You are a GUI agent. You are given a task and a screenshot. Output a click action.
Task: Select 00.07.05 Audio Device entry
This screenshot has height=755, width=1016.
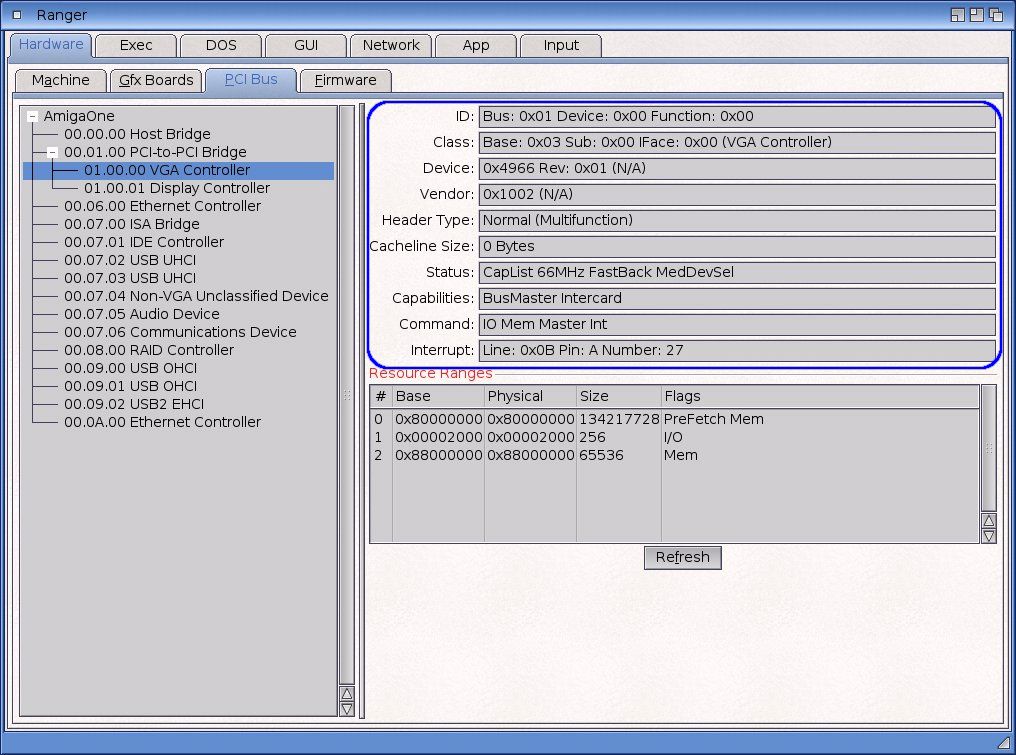[142, 314]
